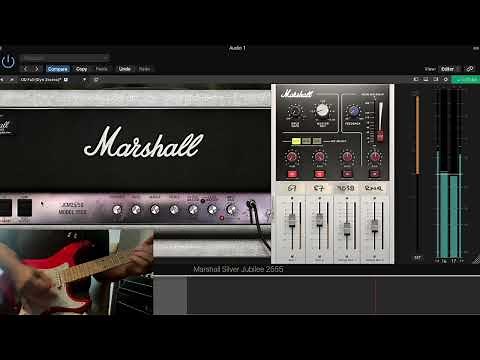Click the UAD preset name in the toolbar

40,80
